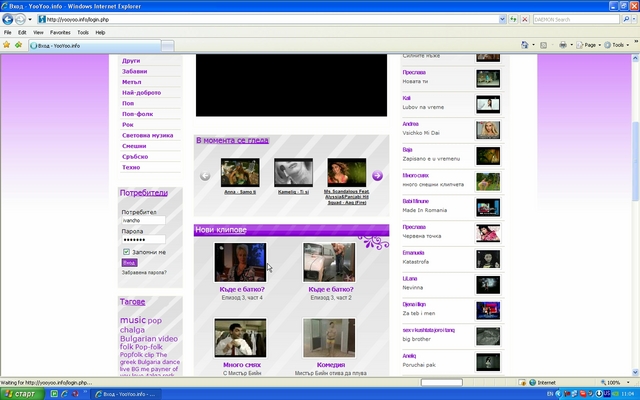Click the старт Start button
This screenshot has width=640, height=400.
(x=22, y=394)
